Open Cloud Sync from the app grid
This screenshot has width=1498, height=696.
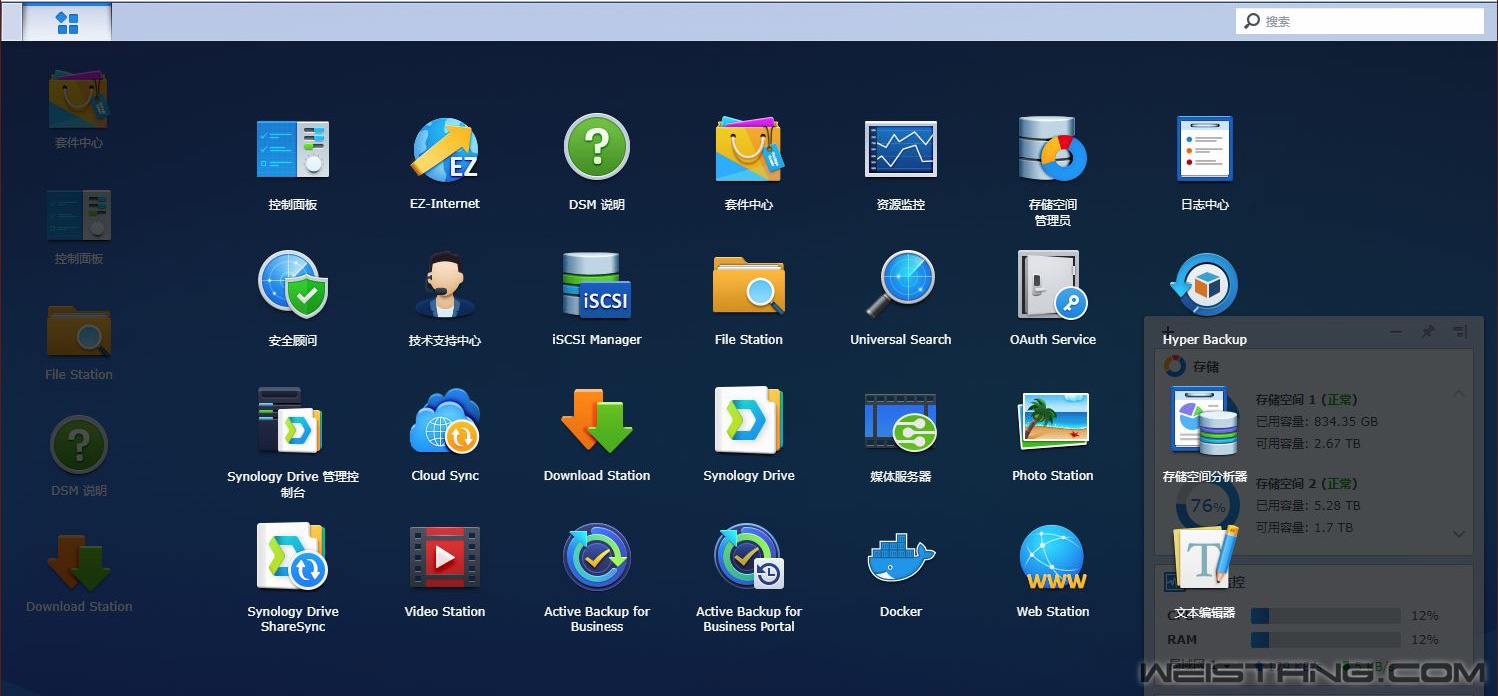pos(445,422)
